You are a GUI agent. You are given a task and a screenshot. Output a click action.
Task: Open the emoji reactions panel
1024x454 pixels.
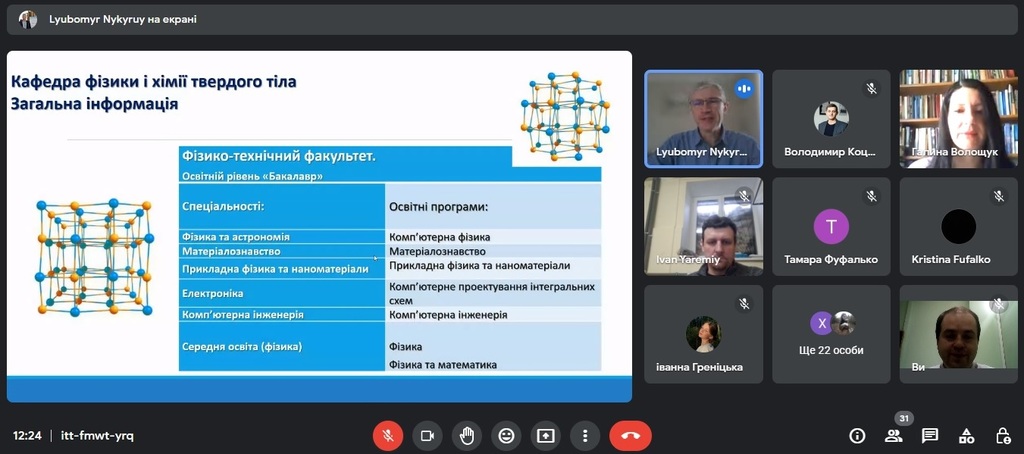(x=506, y=436)
